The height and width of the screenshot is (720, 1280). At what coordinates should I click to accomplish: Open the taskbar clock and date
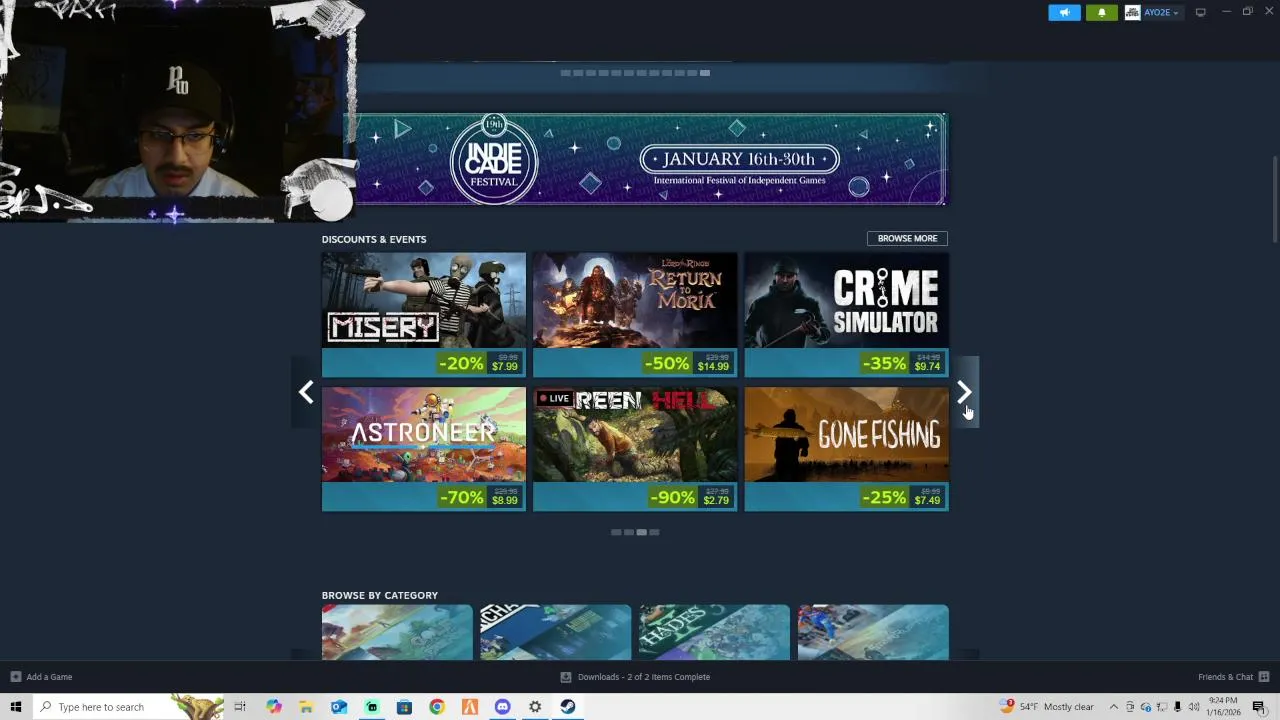click(x=1223, y=707)
